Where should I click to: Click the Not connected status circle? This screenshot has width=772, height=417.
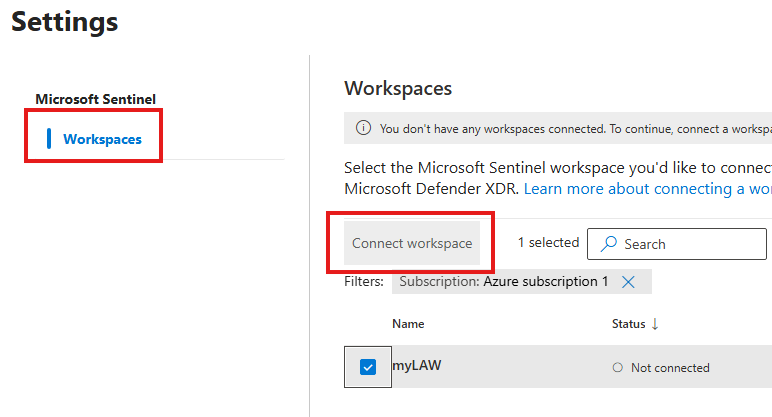tap(617, 368)
